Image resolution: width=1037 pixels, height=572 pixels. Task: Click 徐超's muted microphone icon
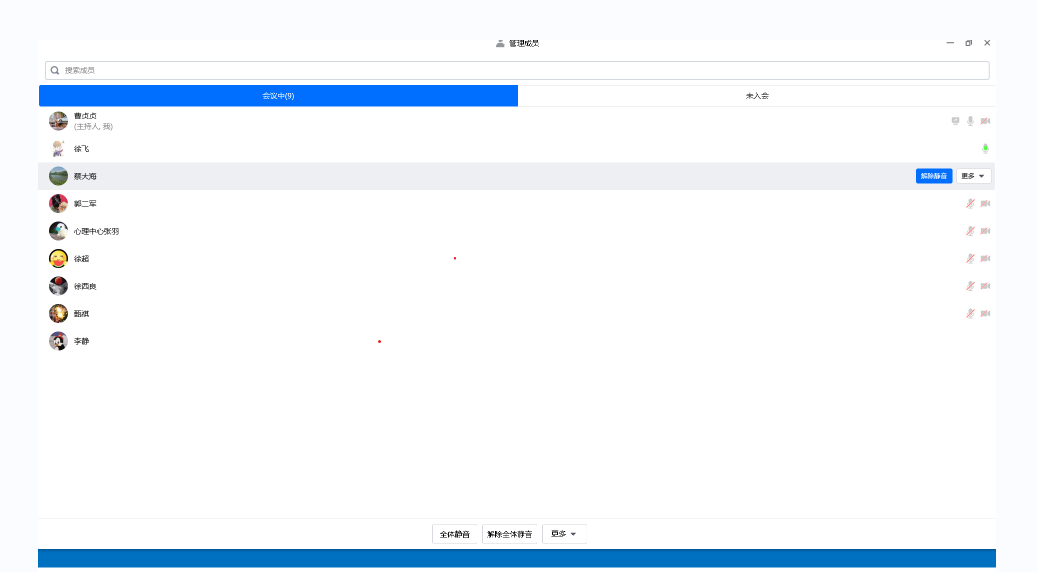(970, 259)
